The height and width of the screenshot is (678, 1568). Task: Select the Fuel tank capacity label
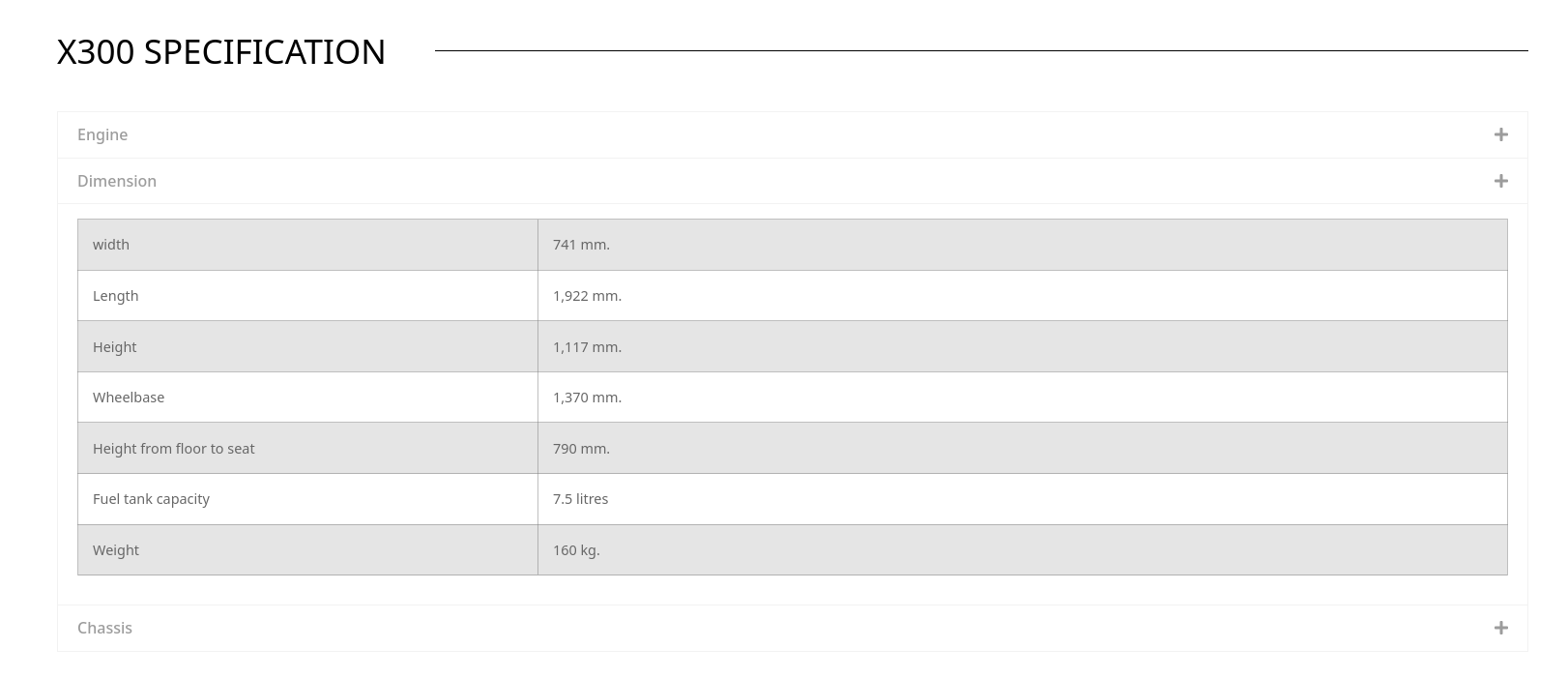(x=151, y=499)
